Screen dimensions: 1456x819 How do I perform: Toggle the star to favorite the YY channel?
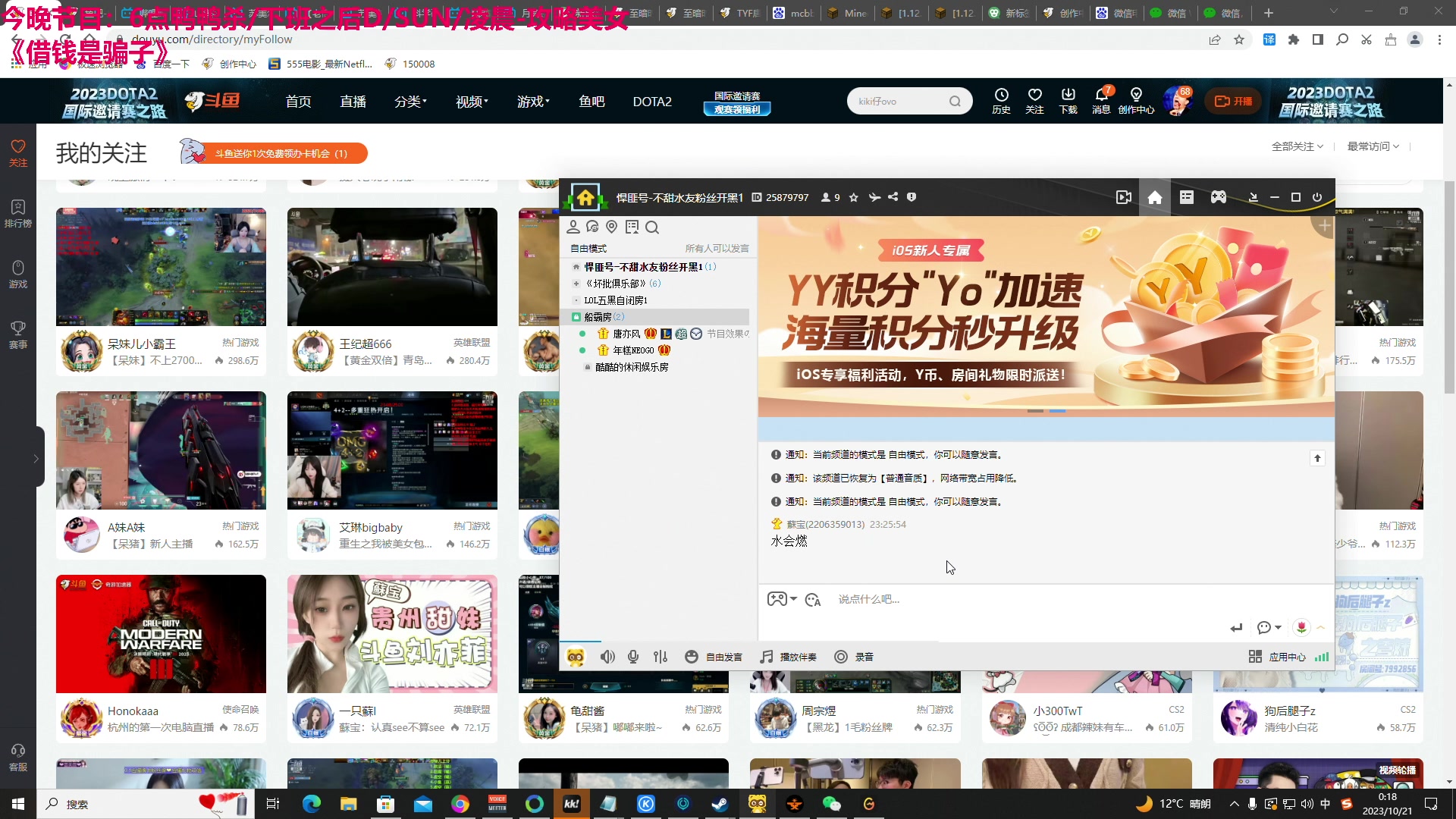coord(853,197)
